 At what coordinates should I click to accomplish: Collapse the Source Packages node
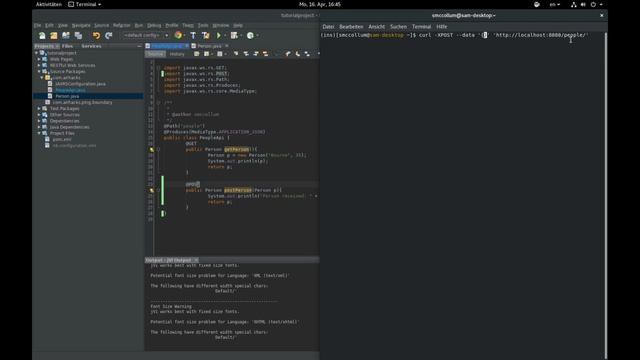pos(39,71)
